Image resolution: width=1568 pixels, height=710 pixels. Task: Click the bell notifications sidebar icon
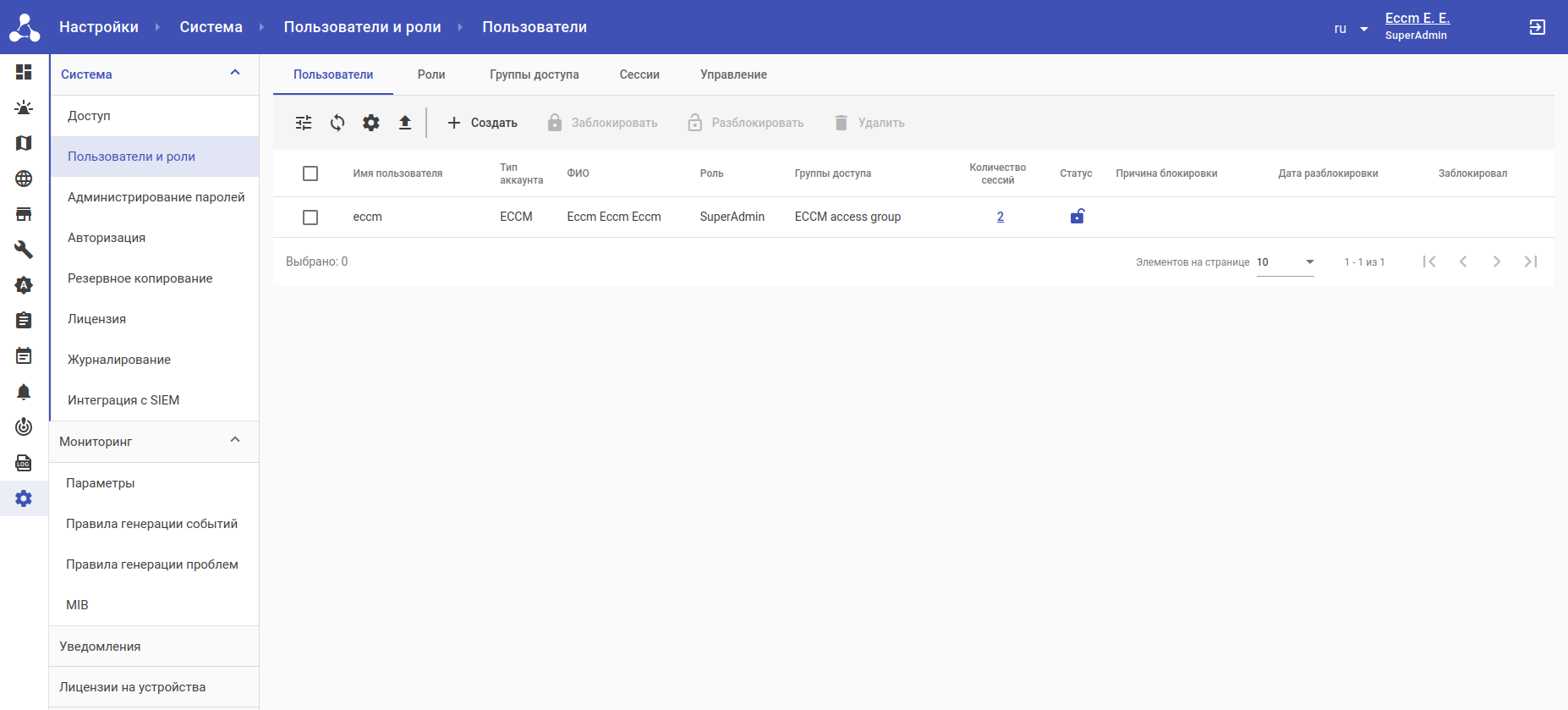coord(24,392)
